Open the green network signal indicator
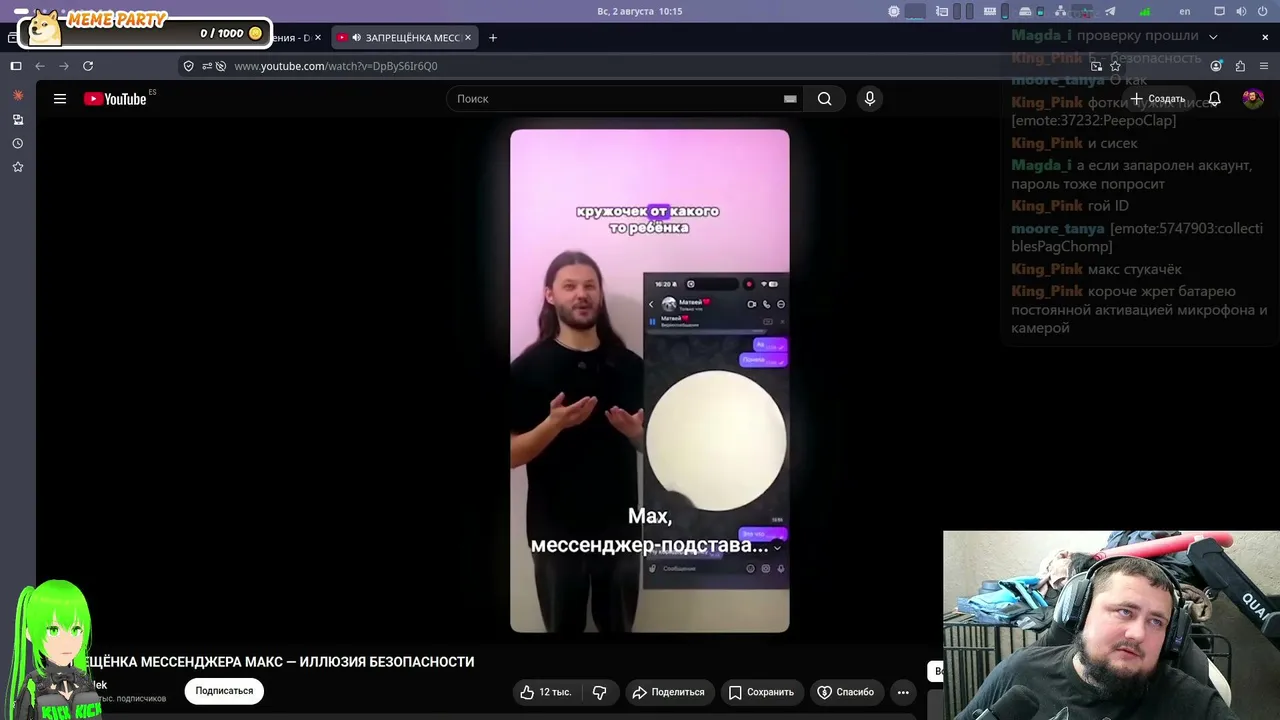 click(x=1146, y=11)
